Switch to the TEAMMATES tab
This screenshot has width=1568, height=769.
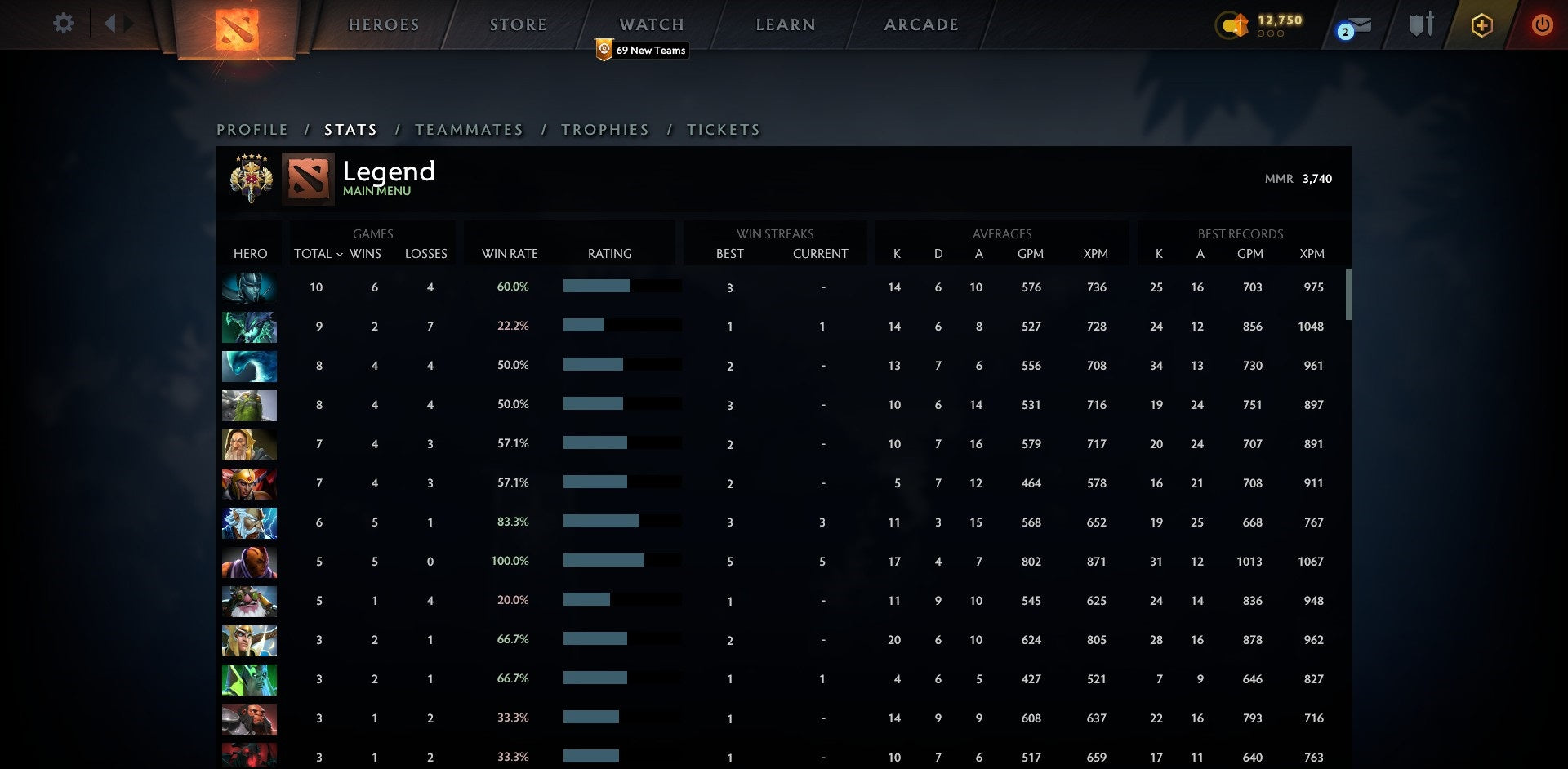470,129
